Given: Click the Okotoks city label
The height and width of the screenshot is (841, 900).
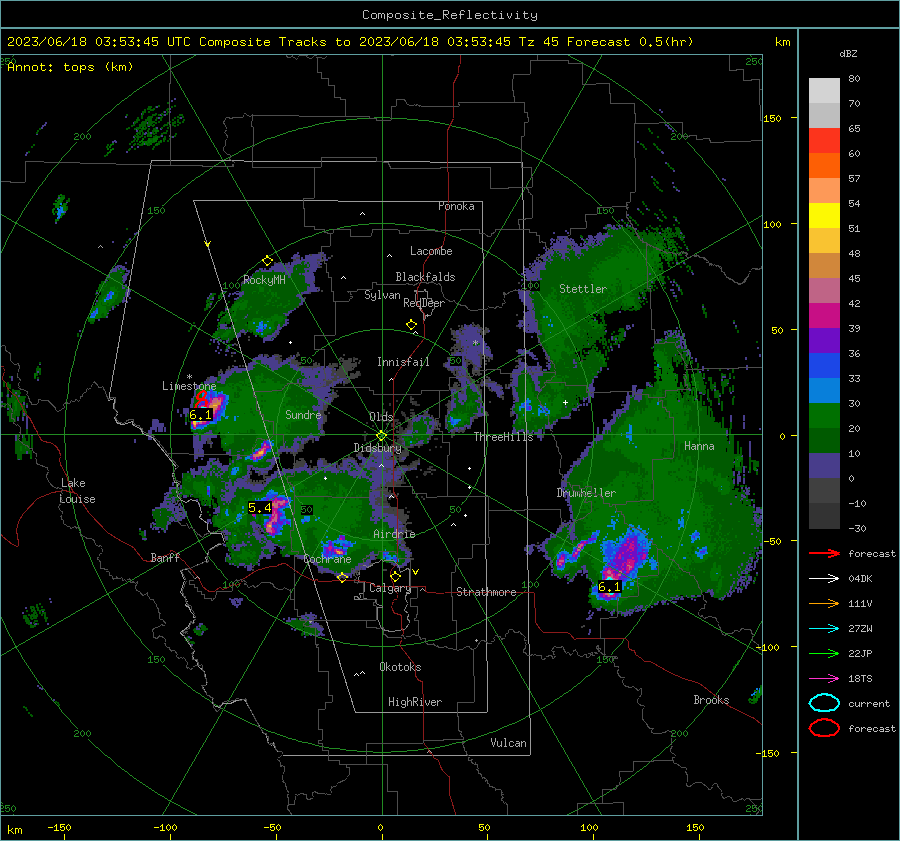Looking at the screenshot, I should coord(400,667).
